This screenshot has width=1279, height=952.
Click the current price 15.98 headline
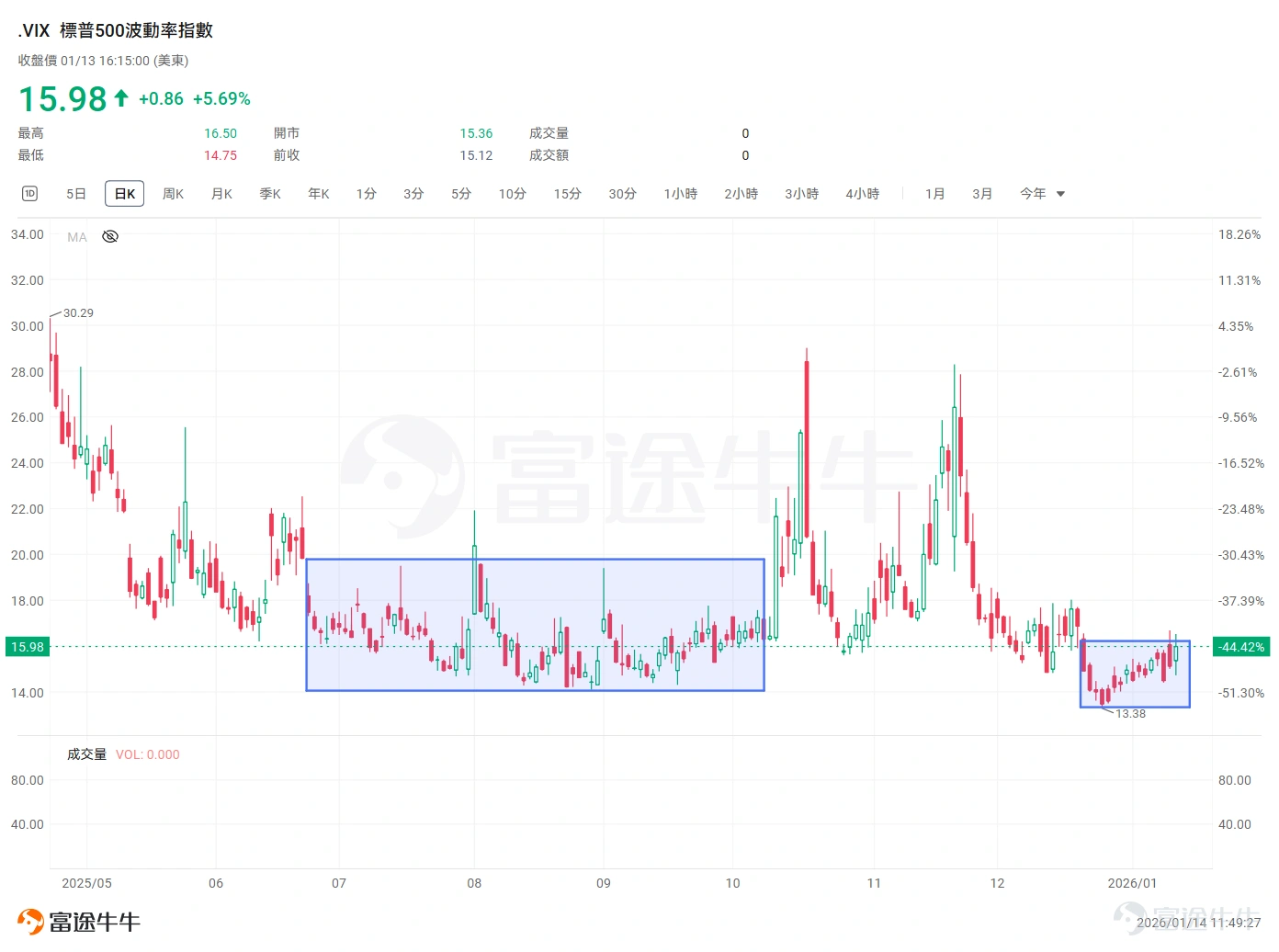pos(62,98)
